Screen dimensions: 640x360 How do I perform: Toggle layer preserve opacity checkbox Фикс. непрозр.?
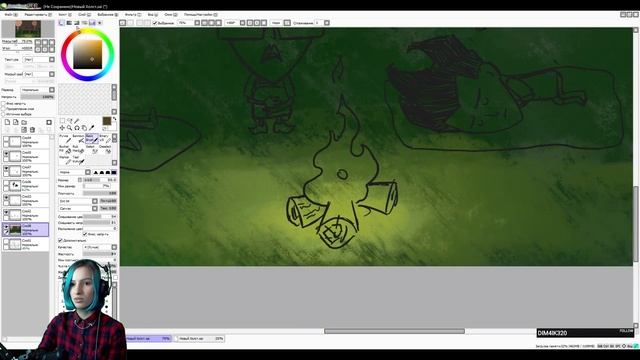tap(3, 104)
